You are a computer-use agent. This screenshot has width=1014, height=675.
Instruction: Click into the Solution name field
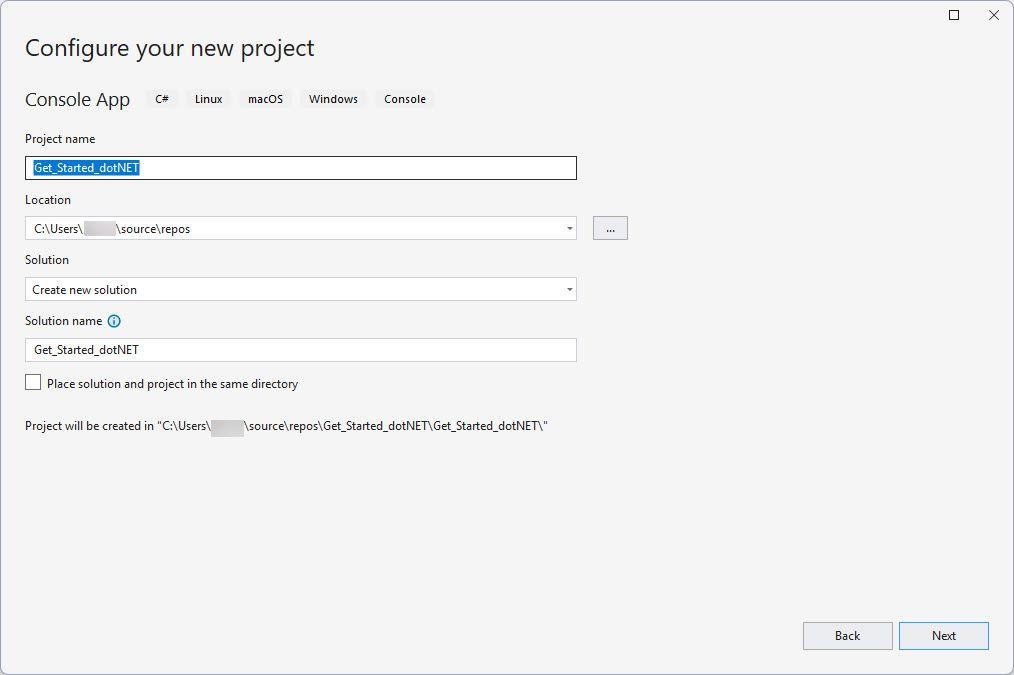coord(300,350)
